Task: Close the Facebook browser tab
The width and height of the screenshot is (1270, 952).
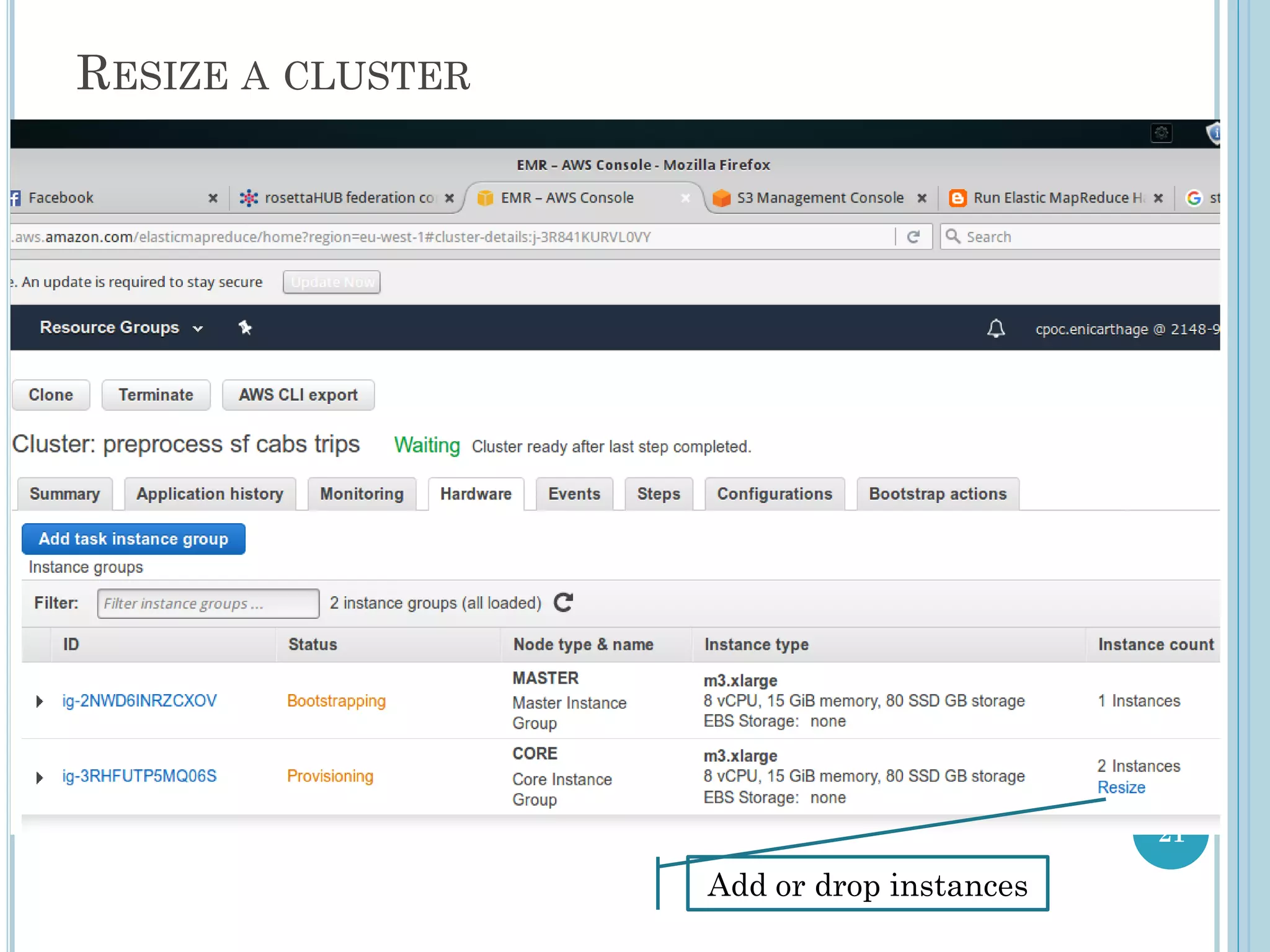Action: click(213, 198)
